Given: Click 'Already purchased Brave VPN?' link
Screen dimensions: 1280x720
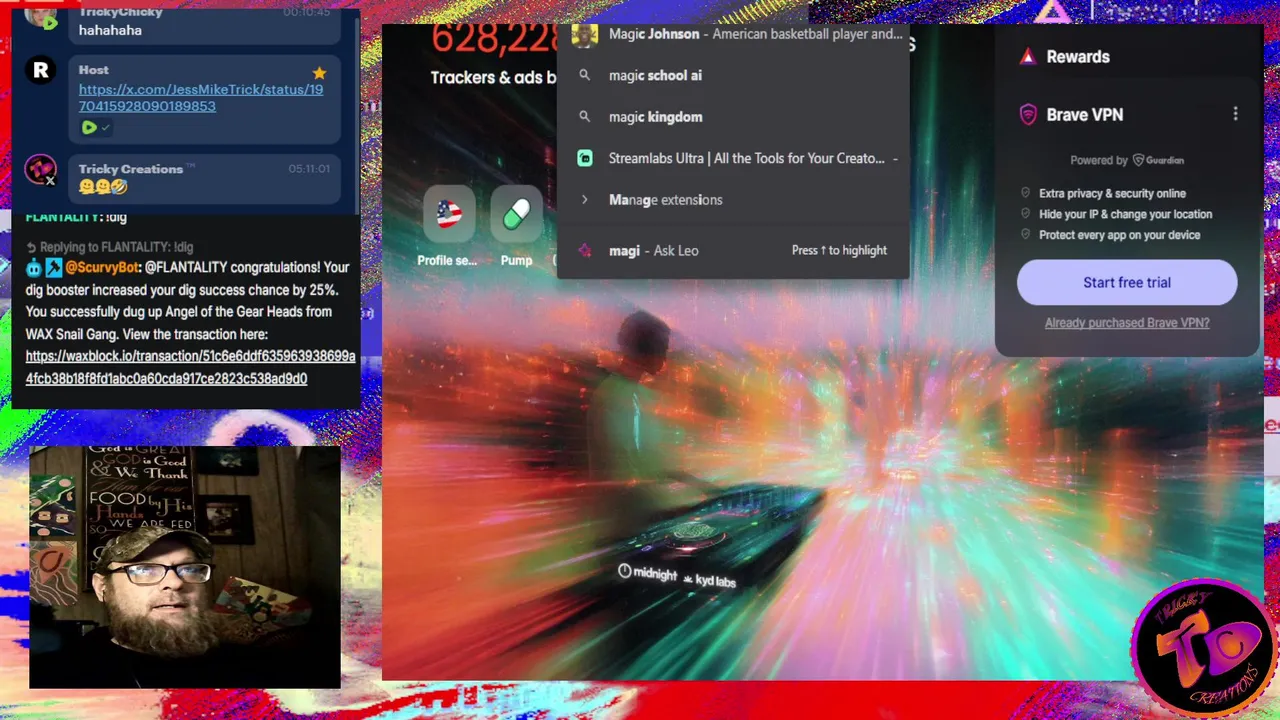Looking at the screenshot, I should coord(1127,323).
